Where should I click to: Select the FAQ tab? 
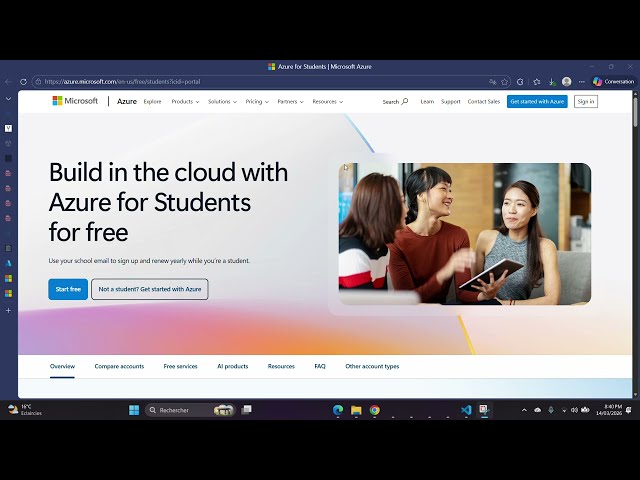click(x=320, y=367)
